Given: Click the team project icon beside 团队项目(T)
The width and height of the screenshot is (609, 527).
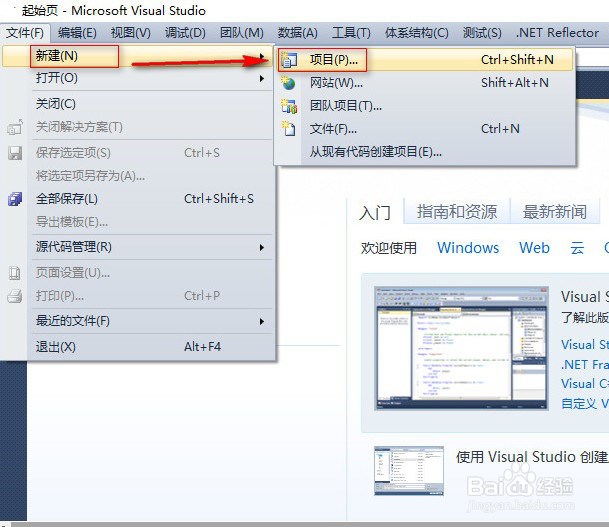Looking at the screenshot, I should coord(289,106).
